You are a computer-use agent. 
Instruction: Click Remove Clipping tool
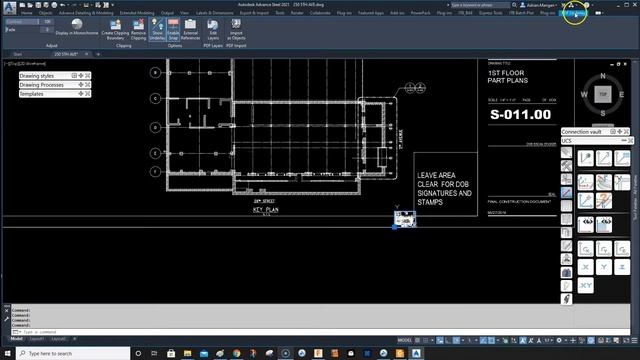point(138,30)
